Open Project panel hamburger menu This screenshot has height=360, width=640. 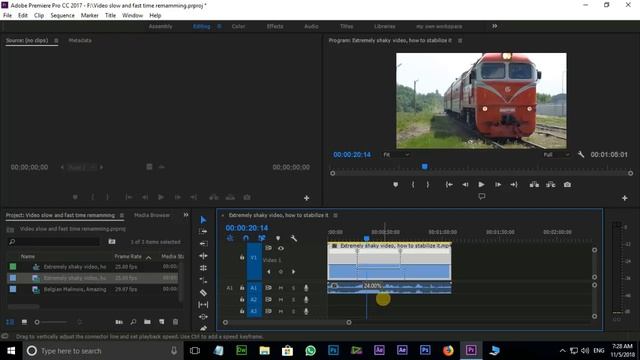point(122,215)
